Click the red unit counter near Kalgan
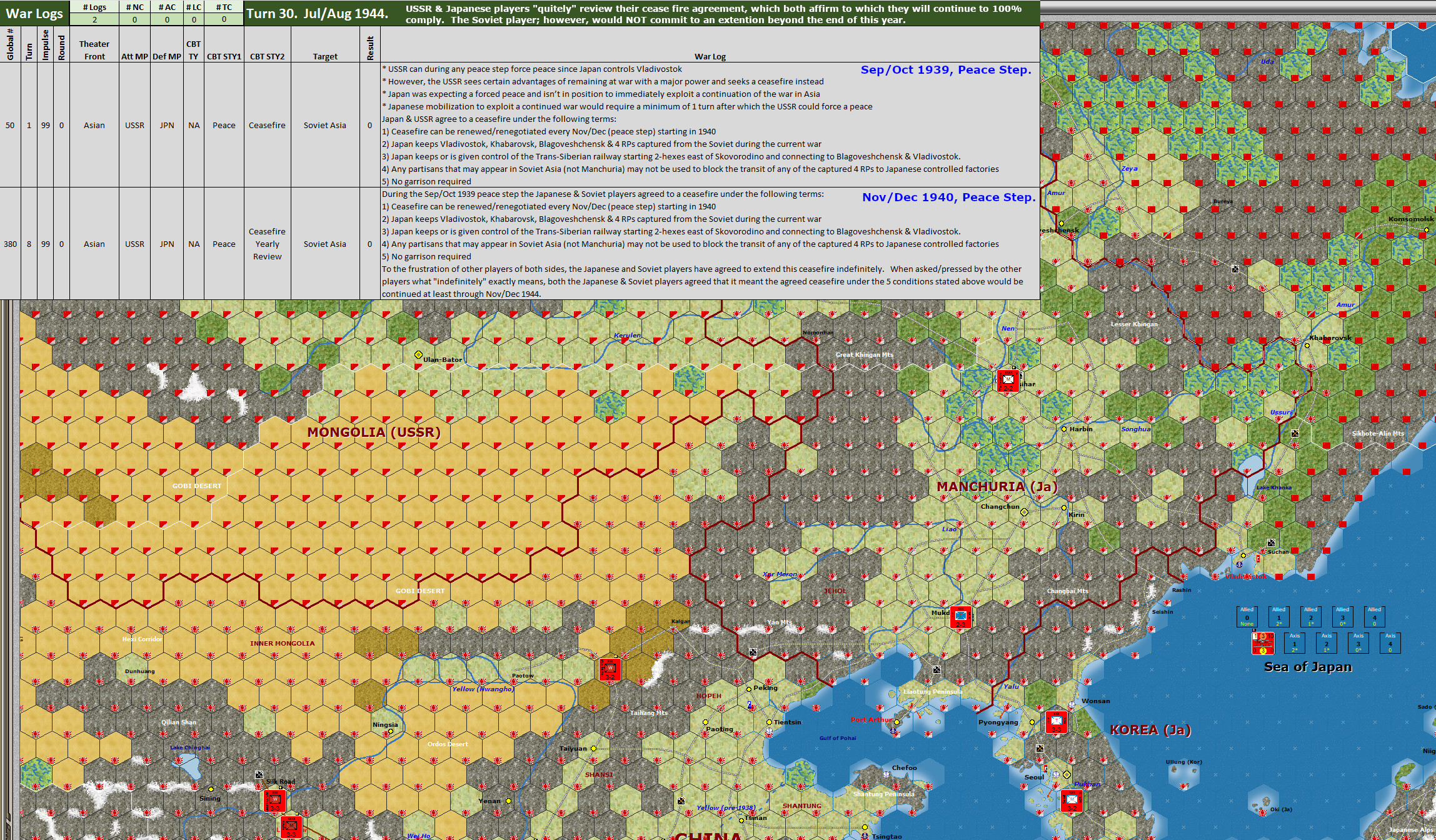The width and height of the screenshot is (1436, 840). coord(610,669)
